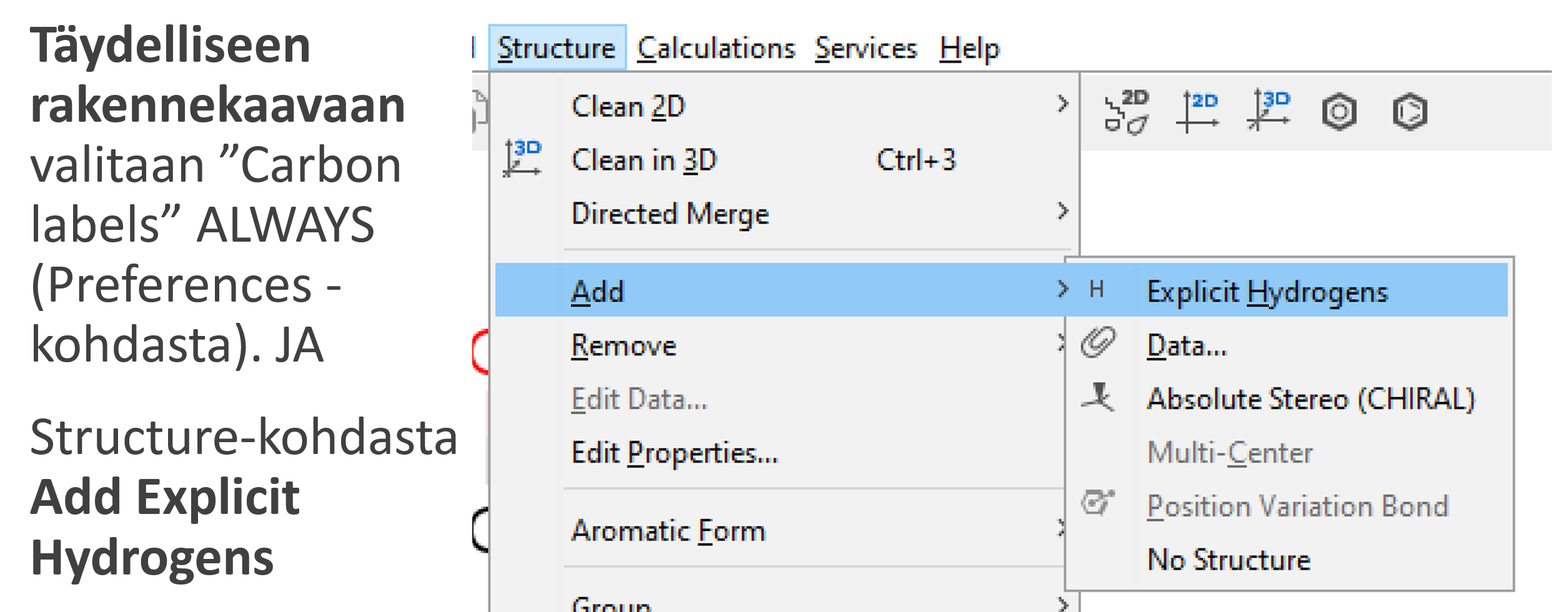Screen dimensions: 1568x612
Task: Open the Help menu
Action: (969, 48)
